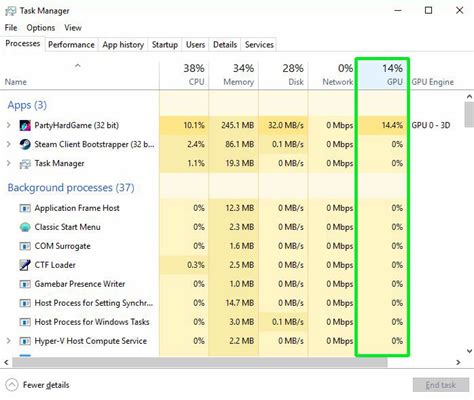474x400 pixels.
Task: Click the Gamebar Presence Writer icon
Action: 25,284
